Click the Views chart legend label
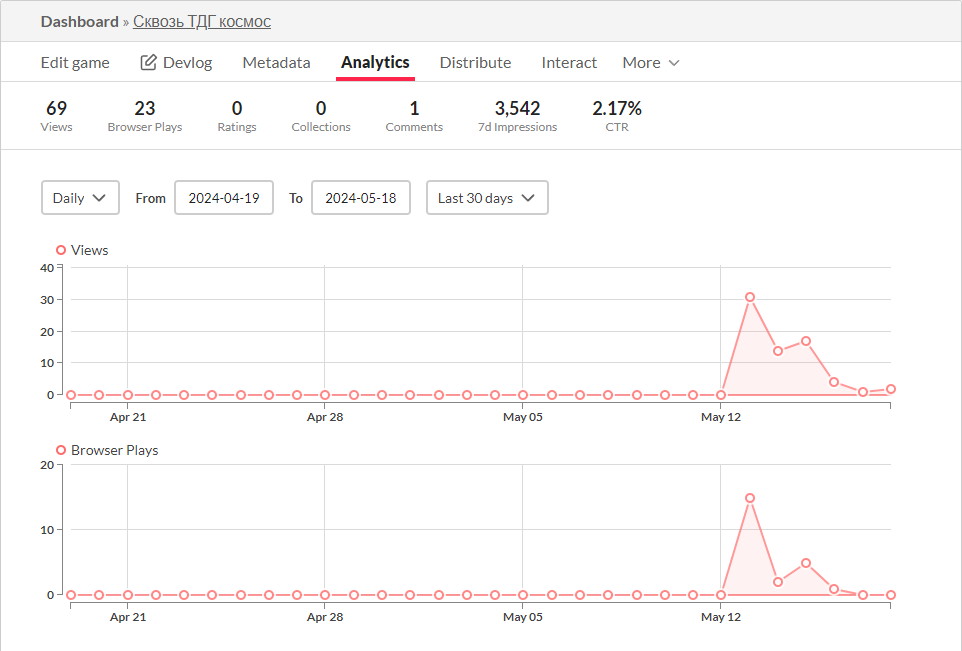 pos(90,250)
